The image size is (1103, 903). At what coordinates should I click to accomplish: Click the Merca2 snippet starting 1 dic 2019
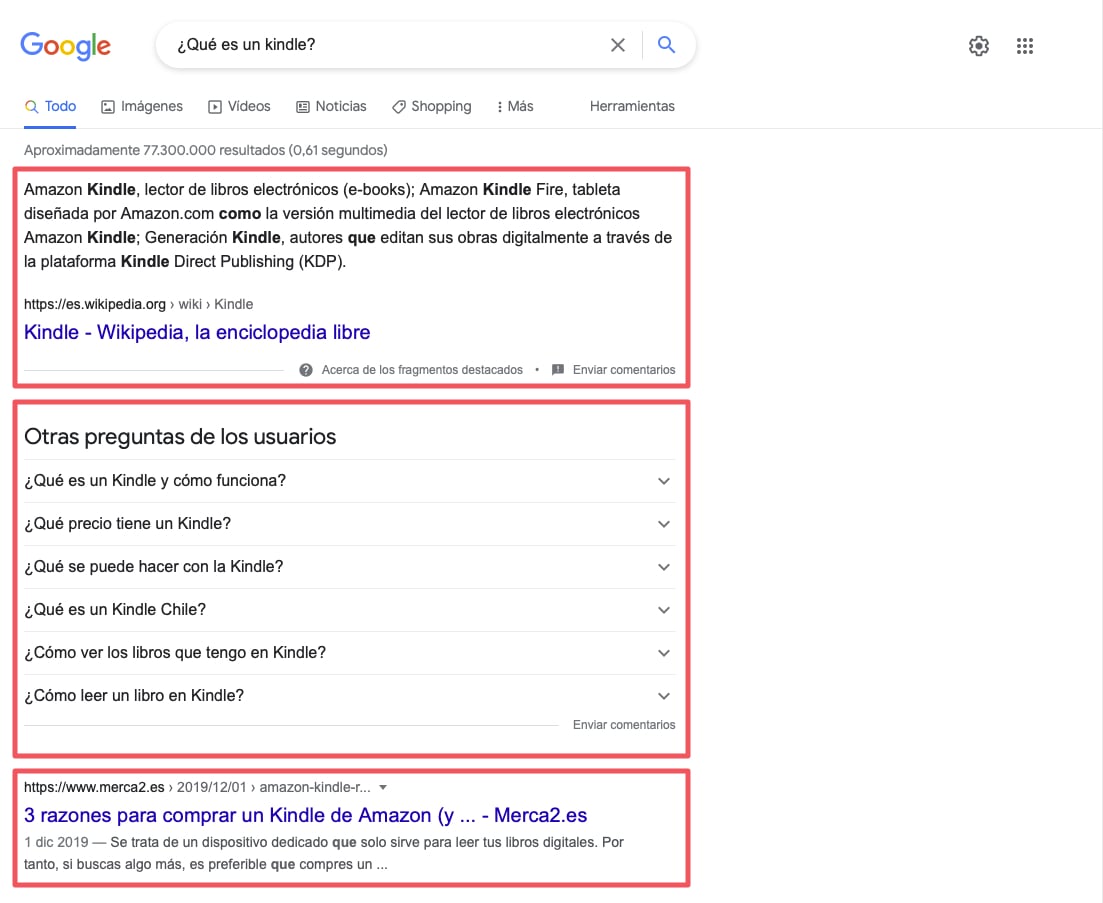click(324, 853)
